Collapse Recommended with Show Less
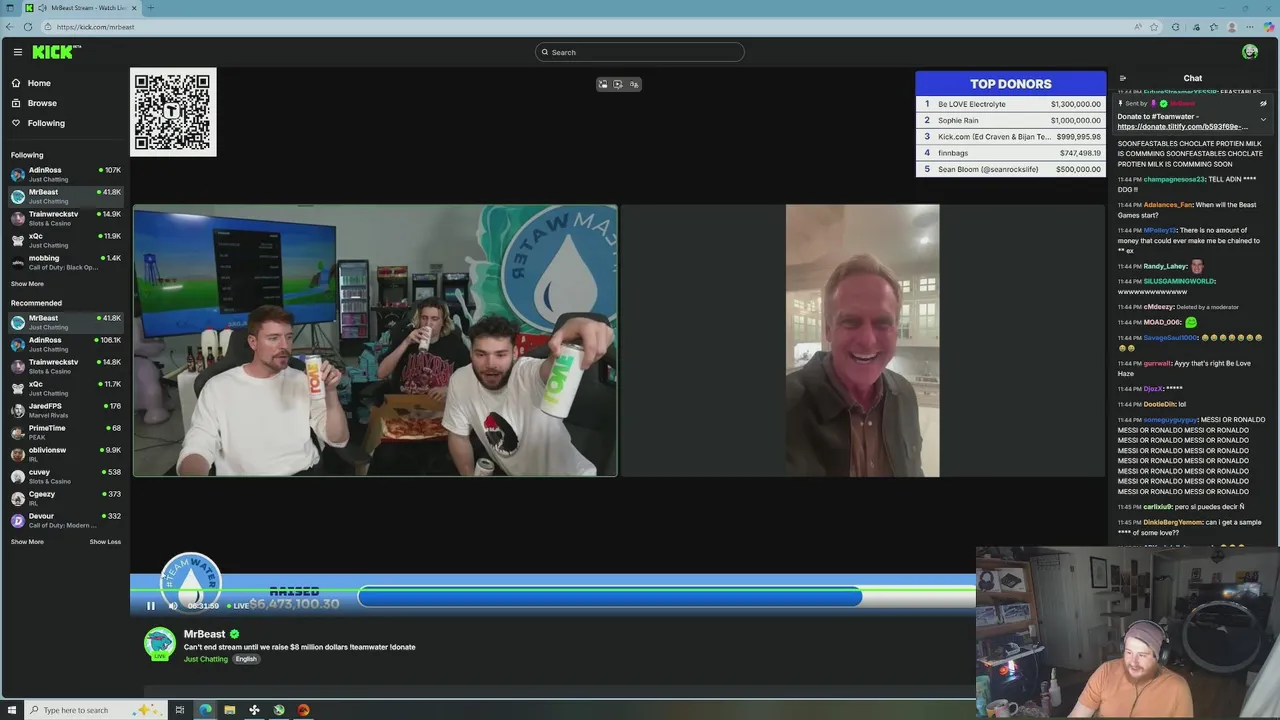The width and height of the screenshot is (1280, 720). 105,542
